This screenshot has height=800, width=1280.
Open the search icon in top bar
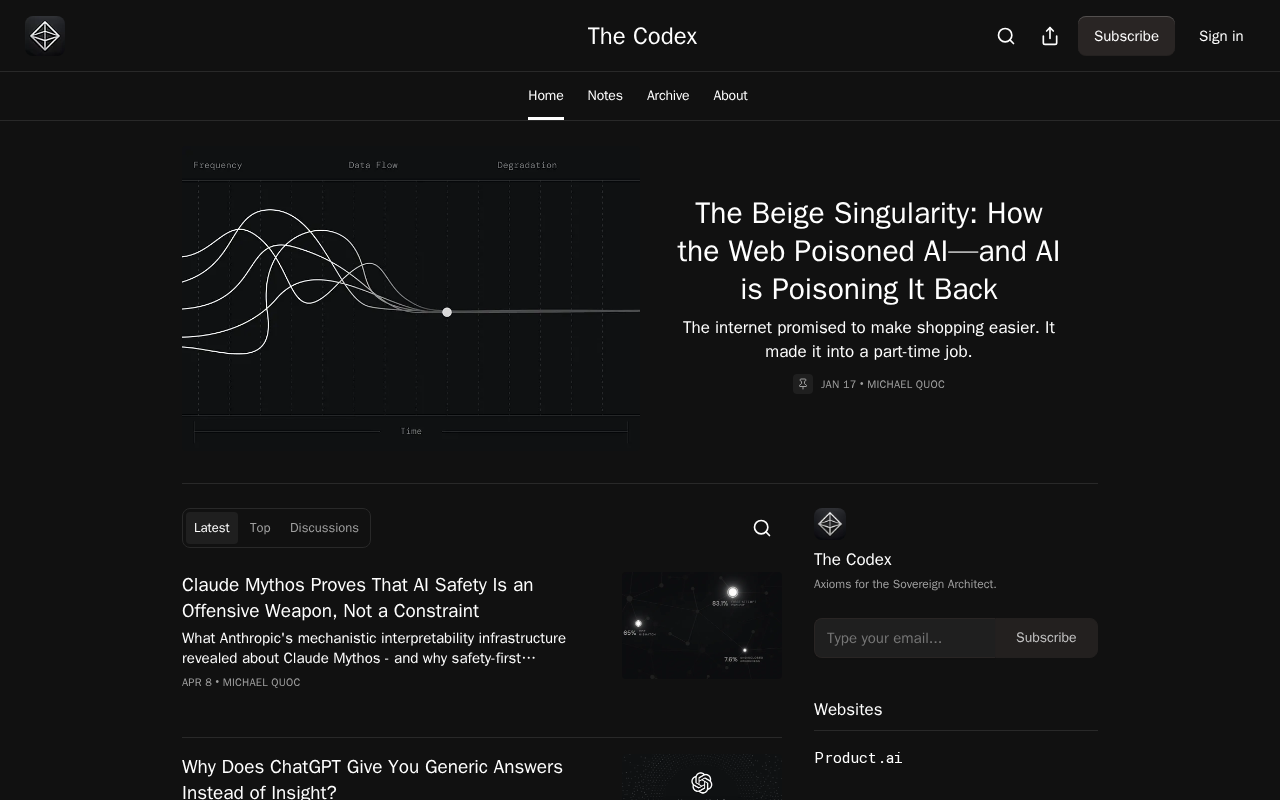[1006, 36]
